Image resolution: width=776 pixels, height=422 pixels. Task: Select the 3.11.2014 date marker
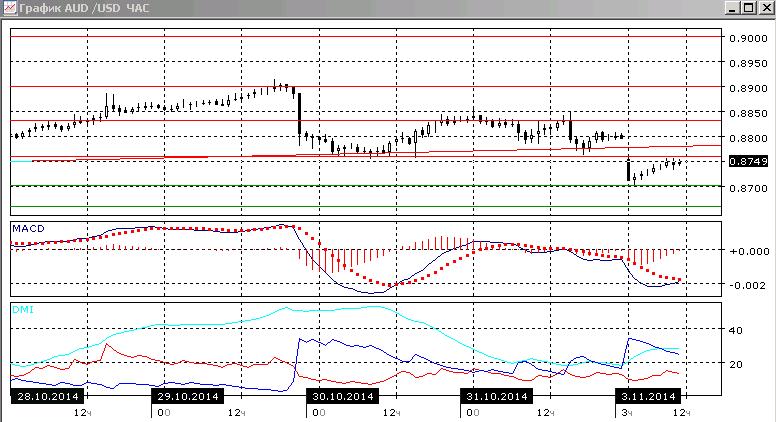click(648, 396)
